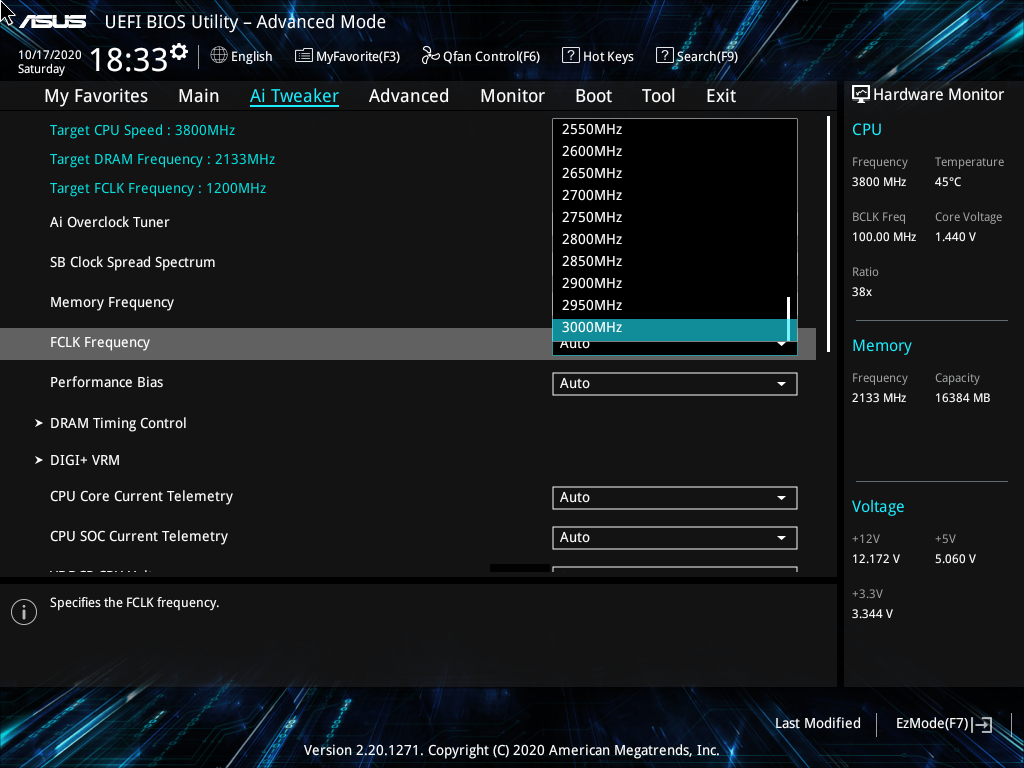
Task: Click +12V reading 12.172 V
Action: click(875, 559)
